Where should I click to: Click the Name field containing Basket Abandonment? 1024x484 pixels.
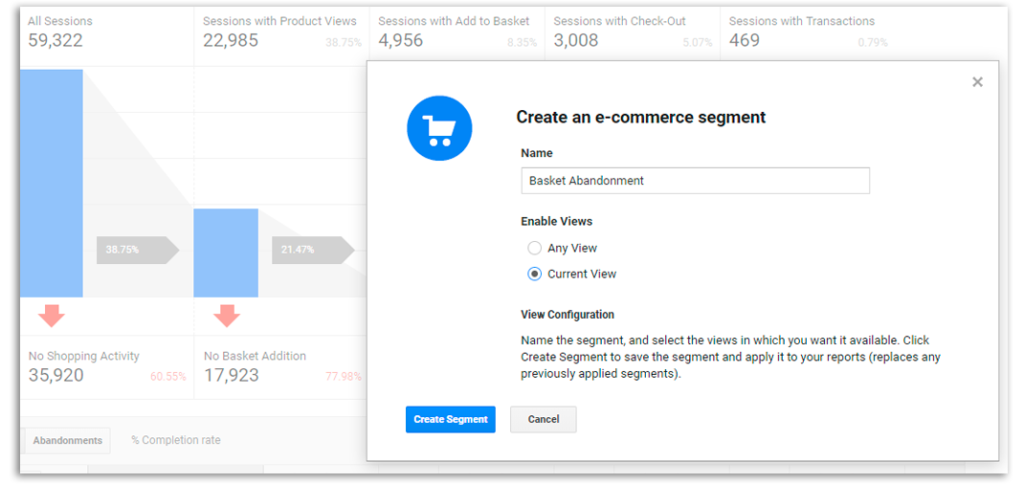tap(695, 181)
